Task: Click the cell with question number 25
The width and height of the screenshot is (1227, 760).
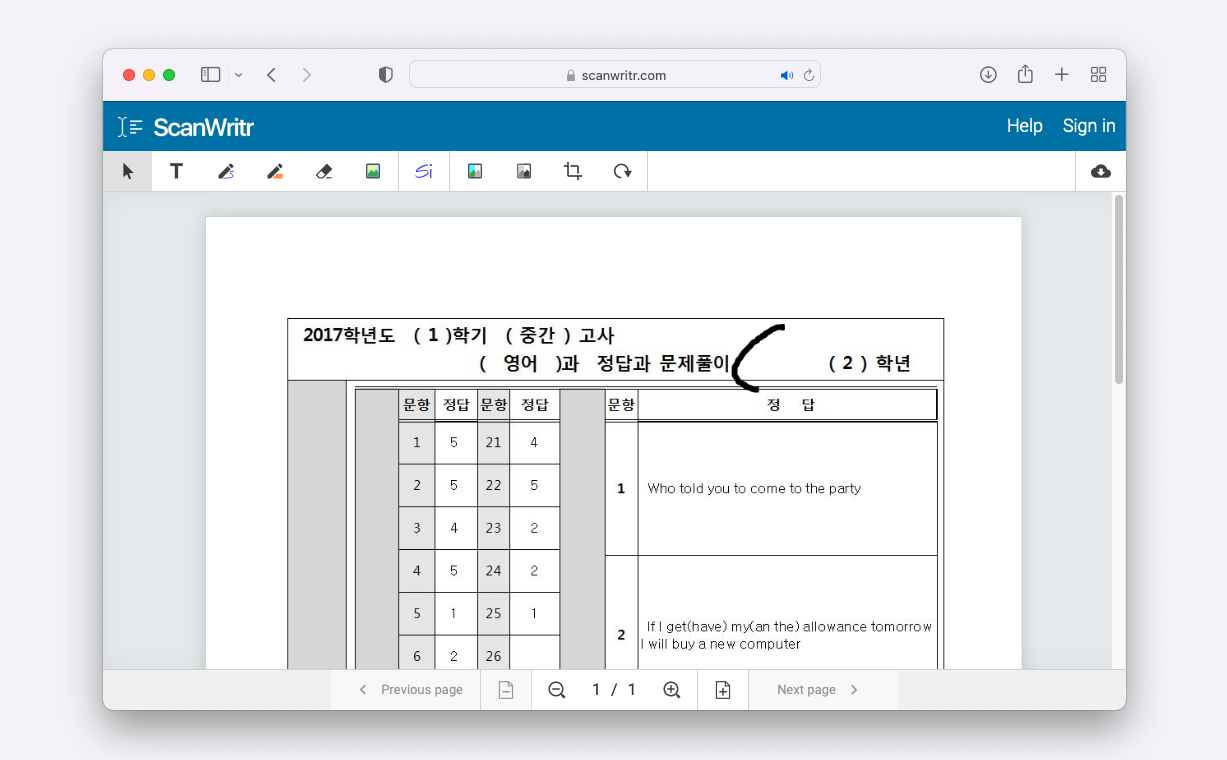Action: [x=493, y=614]
